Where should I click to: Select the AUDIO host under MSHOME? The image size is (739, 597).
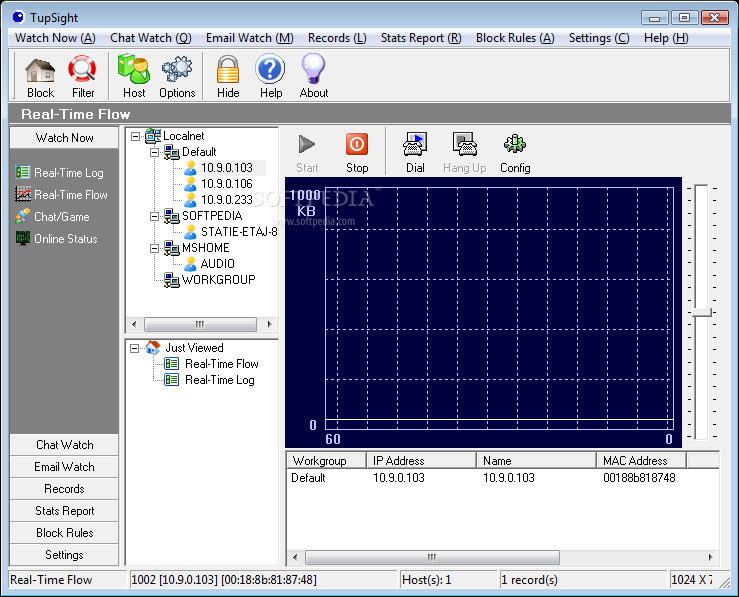point(217,264)
